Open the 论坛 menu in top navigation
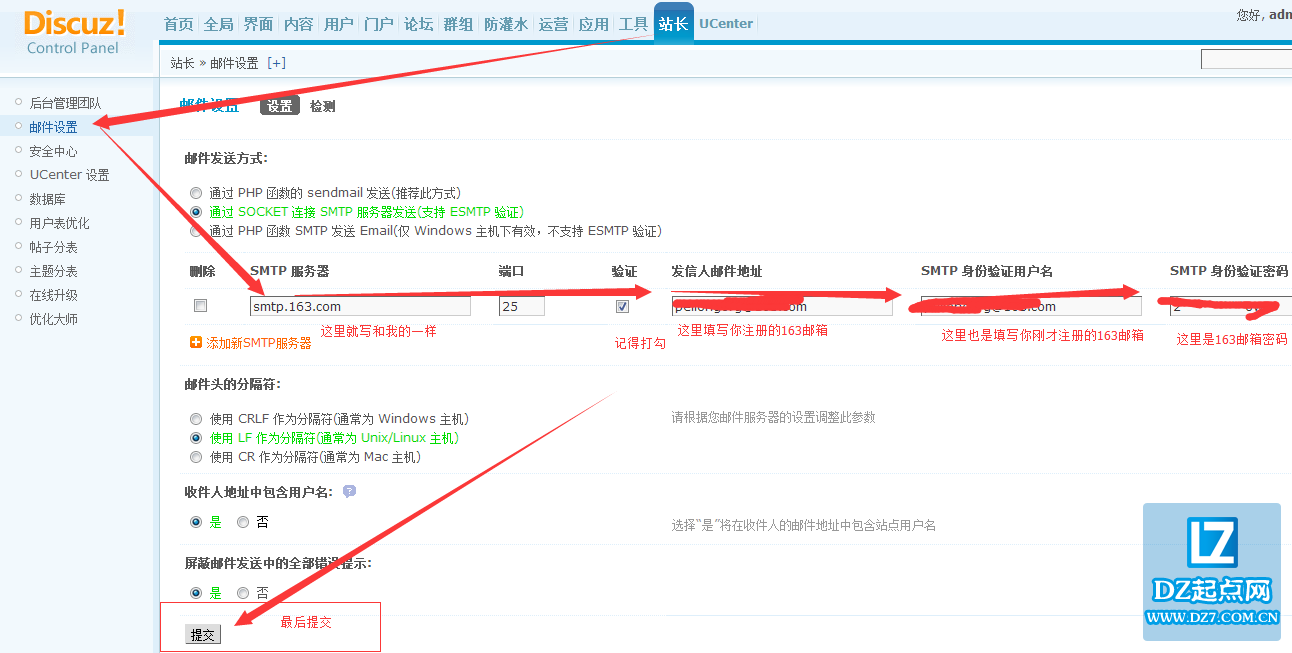Screen dimensions: 1292x653 (x=419, y=23)
